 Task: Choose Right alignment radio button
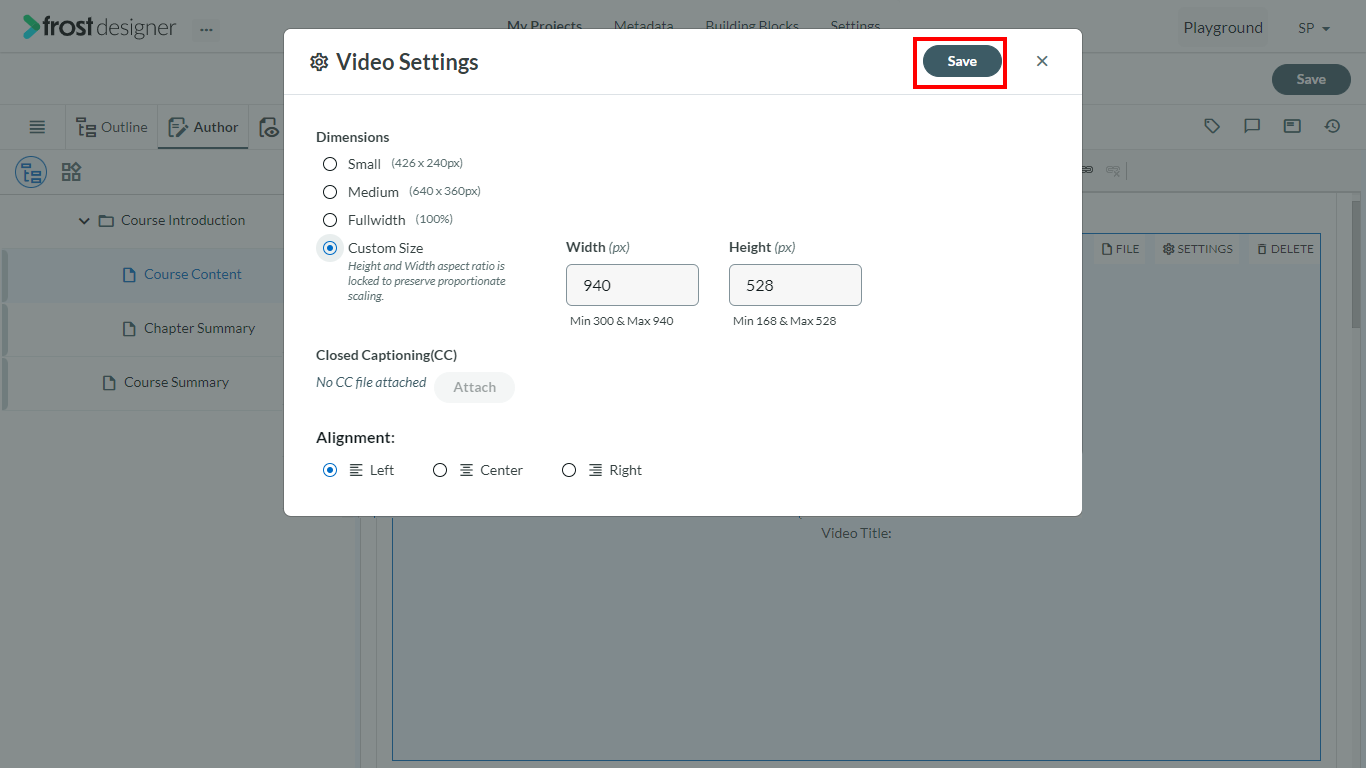coord(569,470)
